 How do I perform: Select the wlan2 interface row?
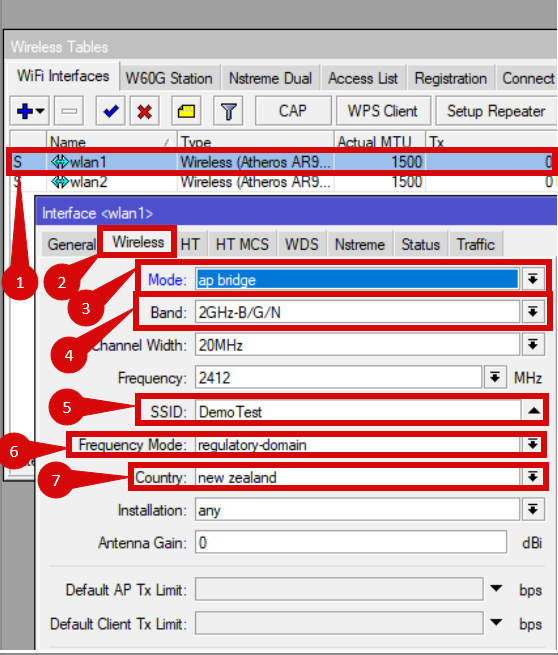point(282,183)
